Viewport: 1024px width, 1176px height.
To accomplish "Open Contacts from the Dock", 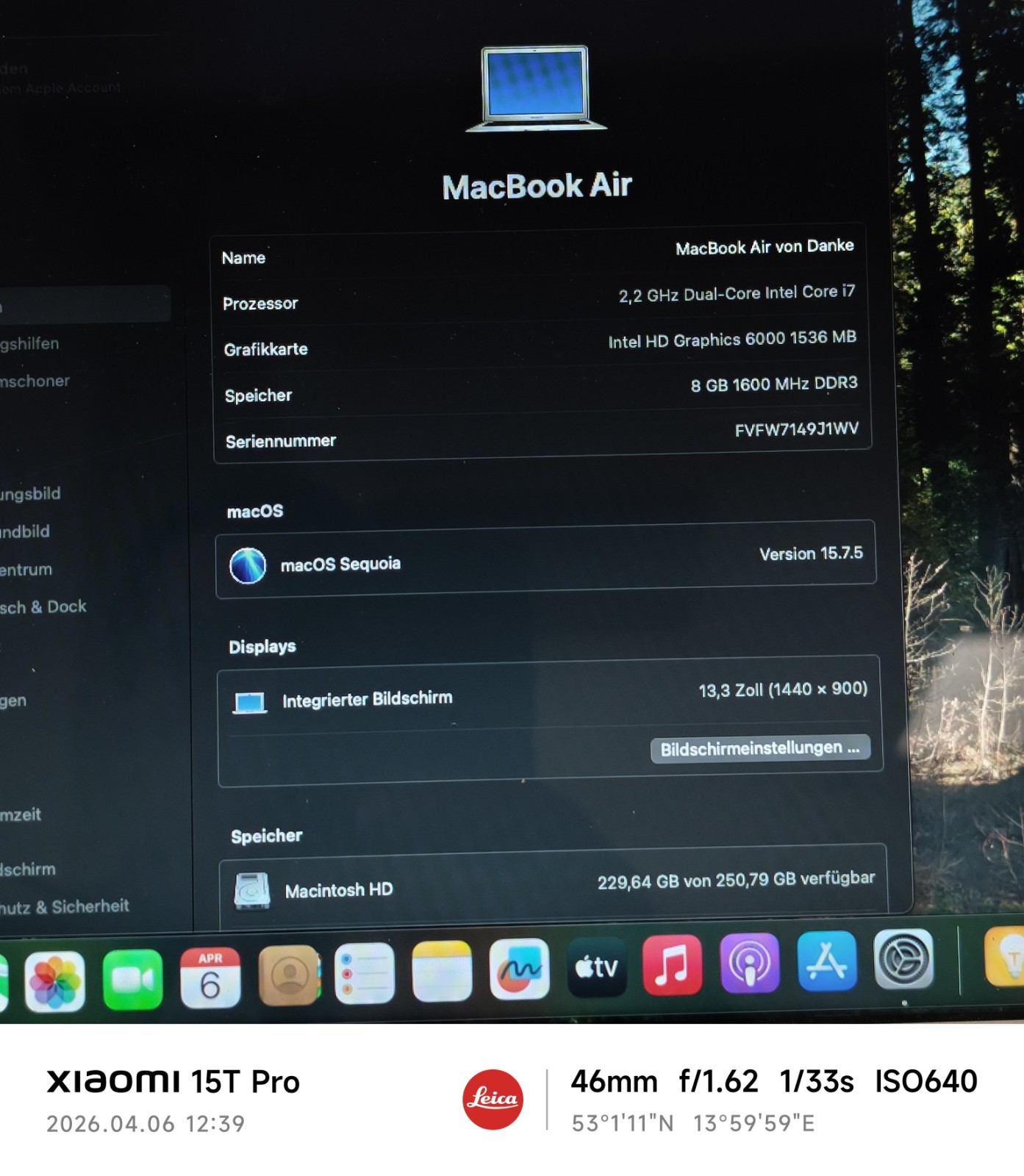I will [x=289, y=975].
